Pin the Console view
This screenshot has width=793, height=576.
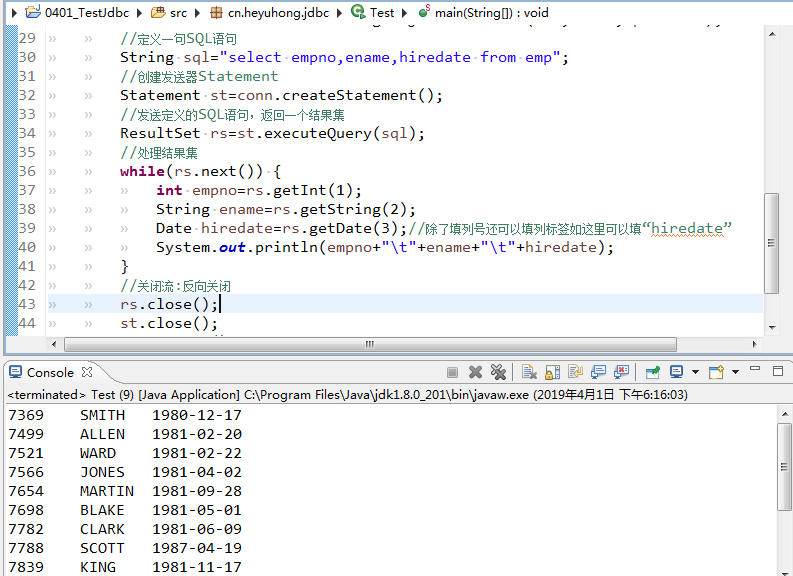click(653, 373)
